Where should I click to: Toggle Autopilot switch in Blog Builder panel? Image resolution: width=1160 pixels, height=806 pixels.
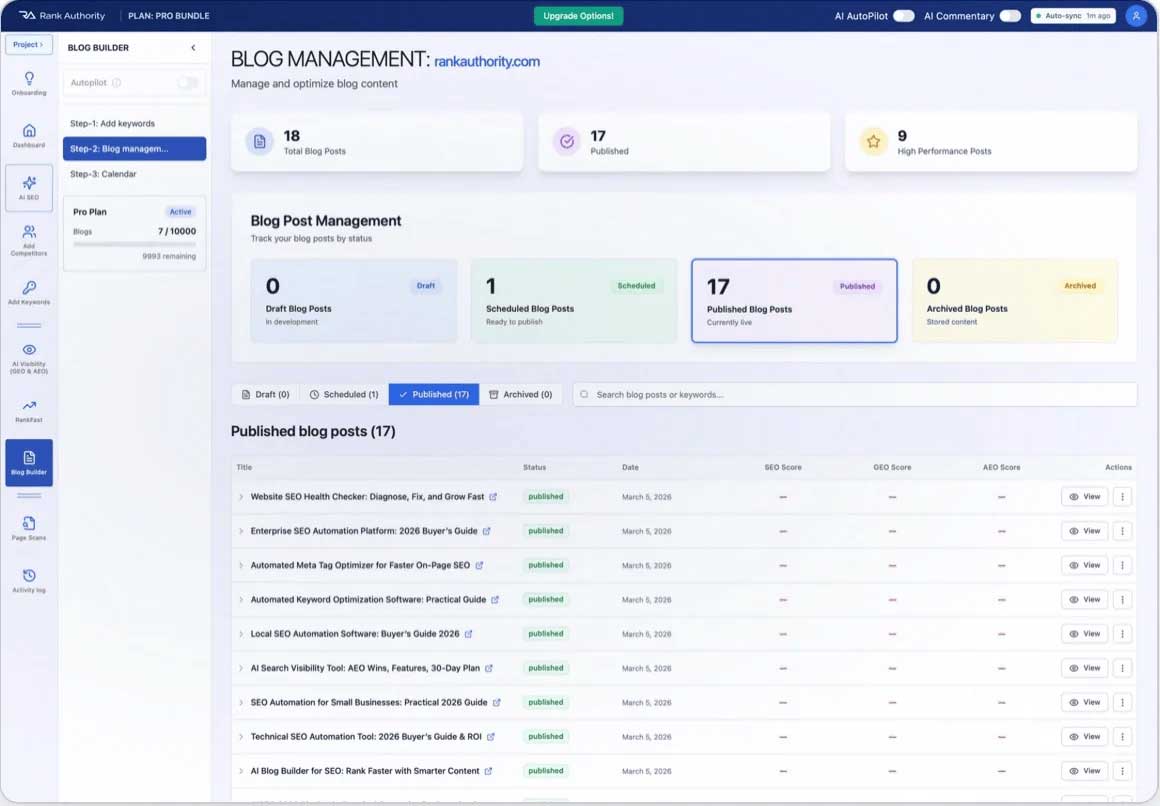click(x=188, y=83)
